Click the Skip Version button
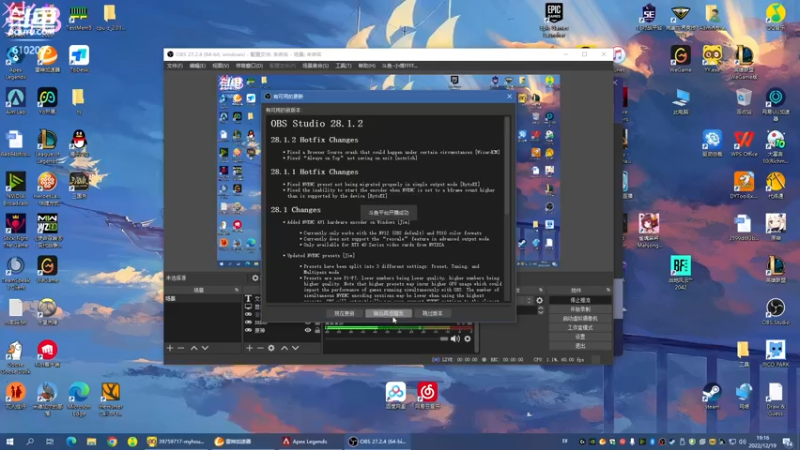This screenshot has height=450, width=800. pyautogui.click(x=433, y=313)
